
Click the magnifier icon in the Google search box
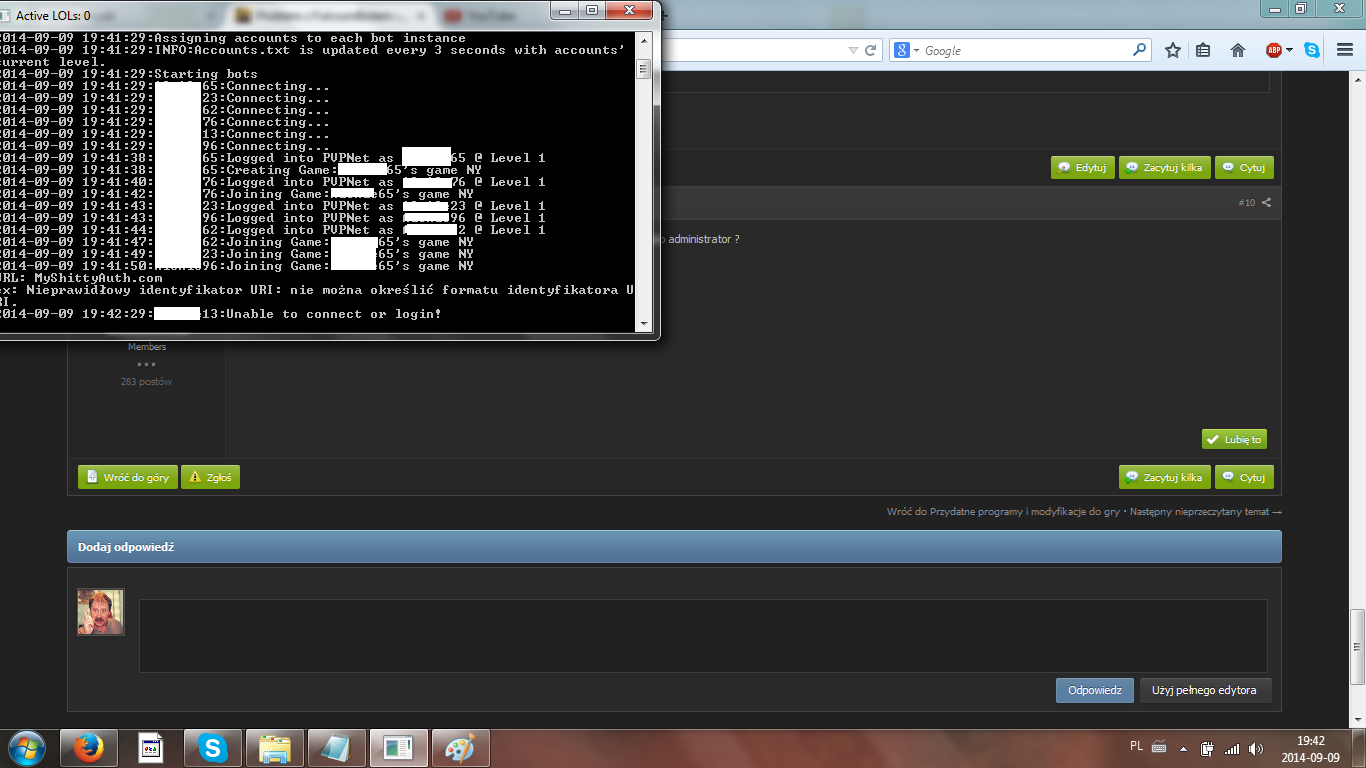click(x=1139, y=50)
